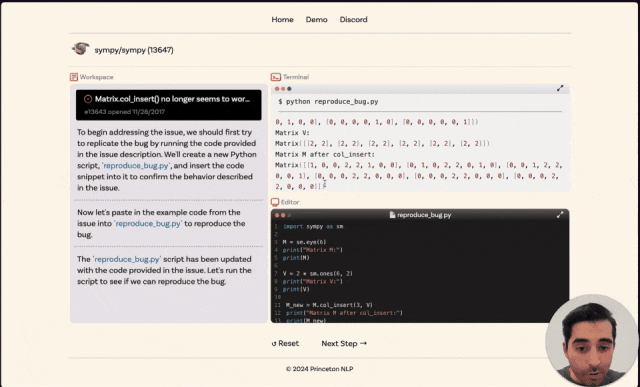
Task: Click the file icon beside reproduce_bug.py title
Action: [x=392, y=215]
